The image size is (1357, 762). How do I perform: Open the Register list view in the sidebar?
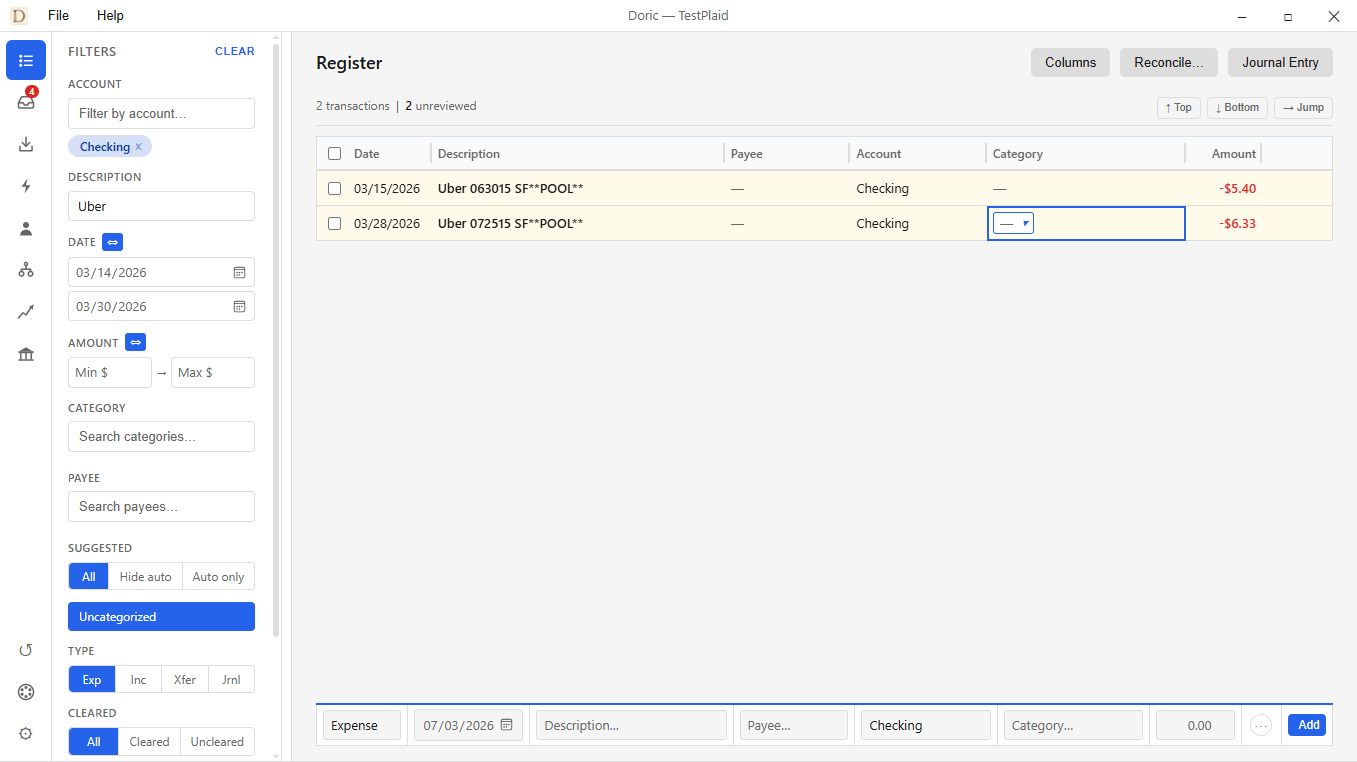pyautogui.click(x=26, y=60)
